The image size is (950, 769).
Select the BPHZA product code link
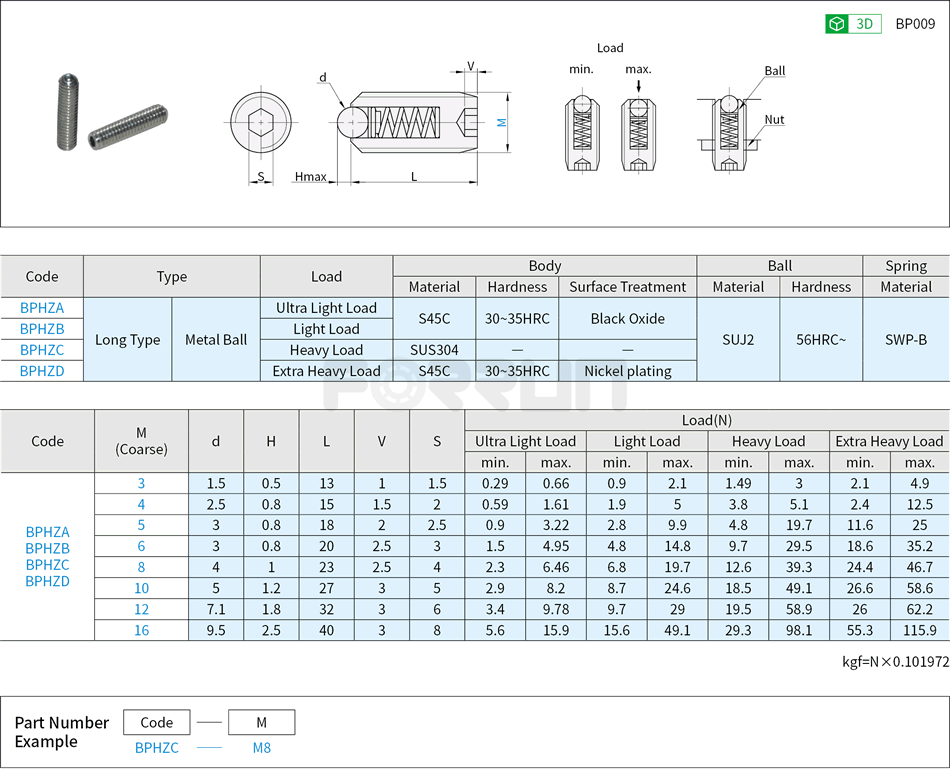(x=41, y=308)
